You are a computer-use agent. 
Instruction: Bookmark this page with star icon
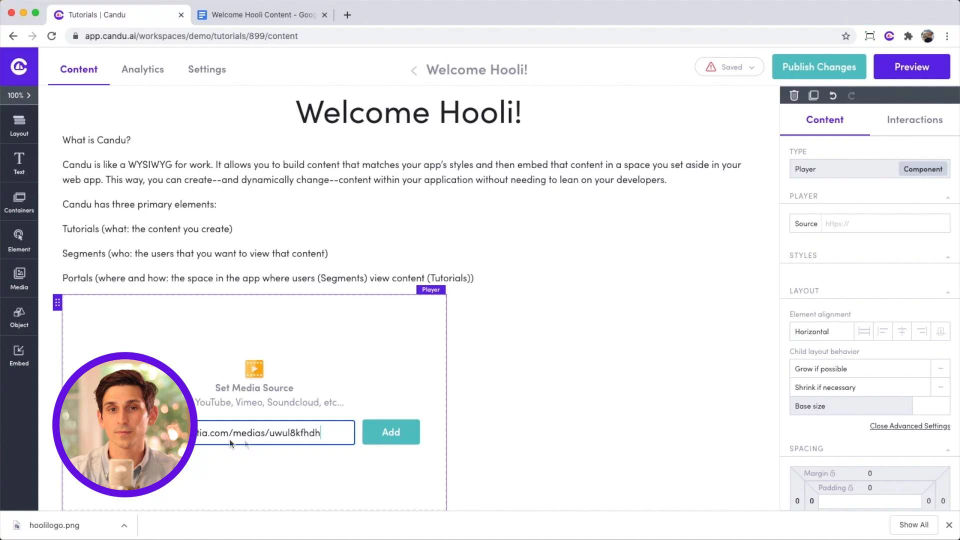pos(846,36)
